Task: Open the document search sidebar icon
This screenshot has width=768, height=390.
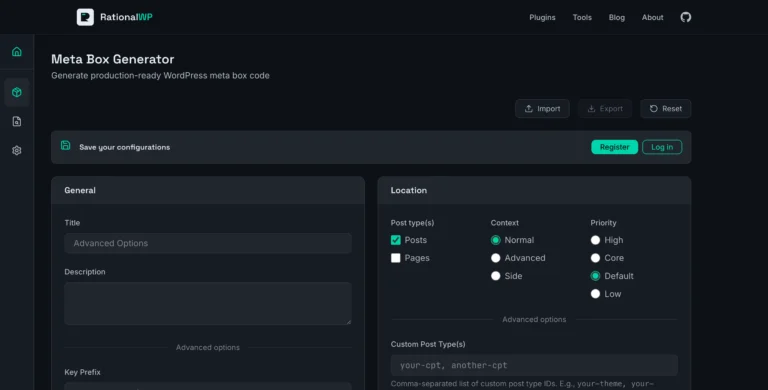Action: click(x=17, y=122)
